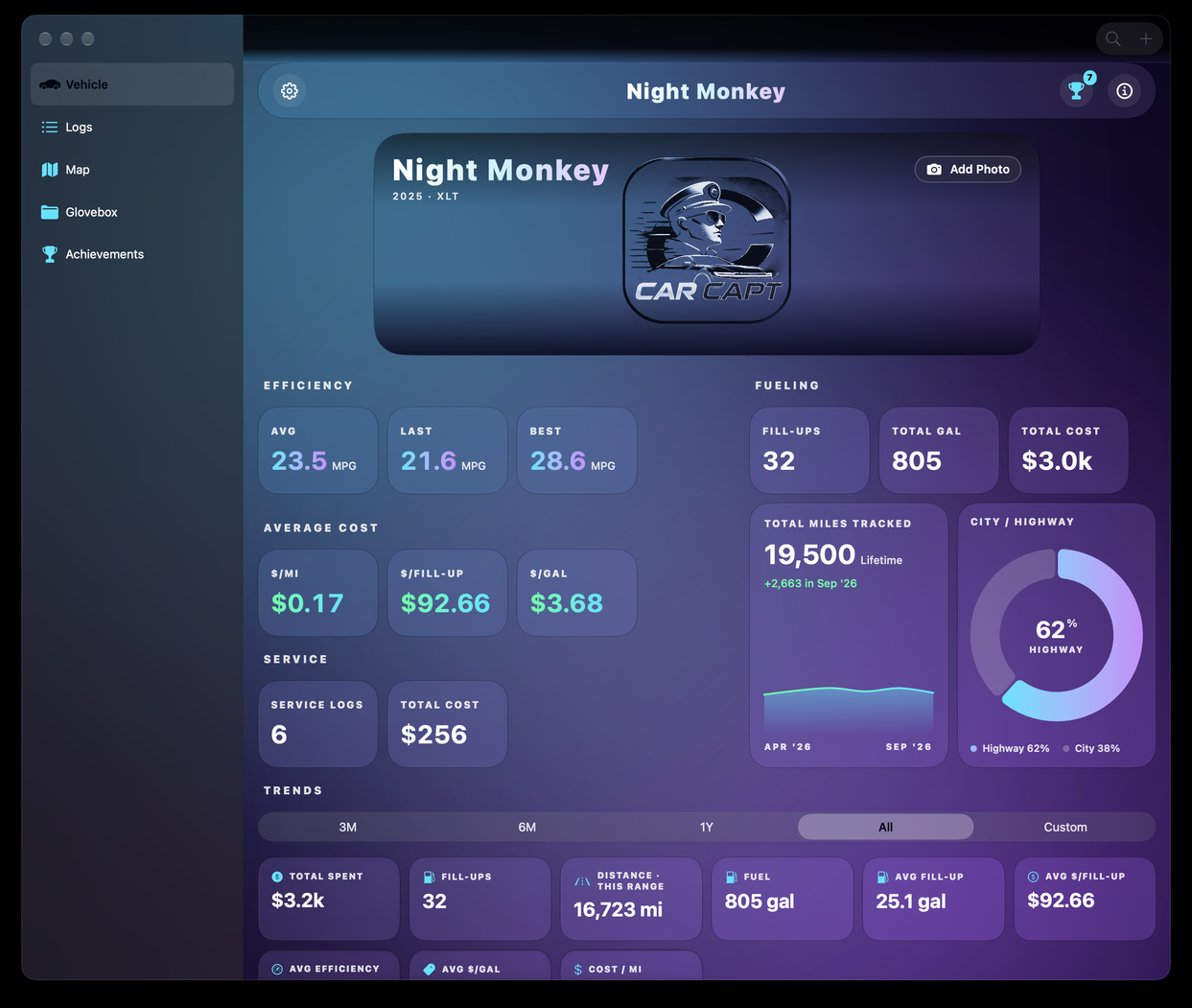Open the $/FILL-UP $92.66 cost card

point(448,593)
